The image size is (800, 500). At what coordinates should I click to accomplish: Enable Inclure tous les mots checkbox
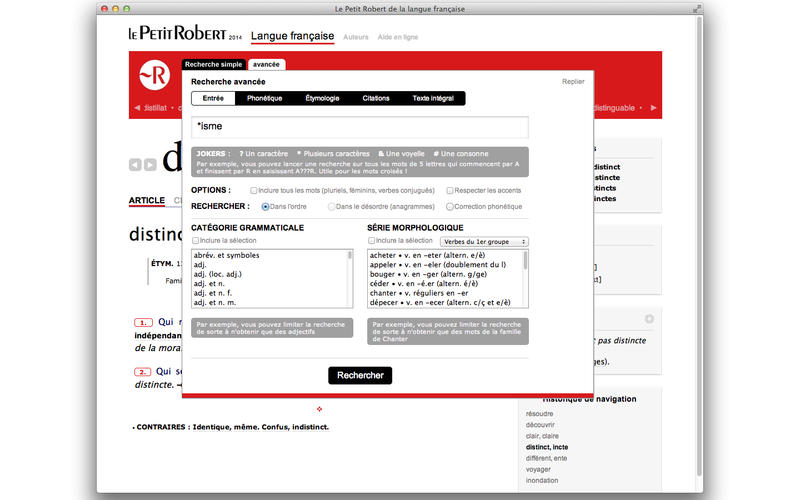click(x=254, y=190)
